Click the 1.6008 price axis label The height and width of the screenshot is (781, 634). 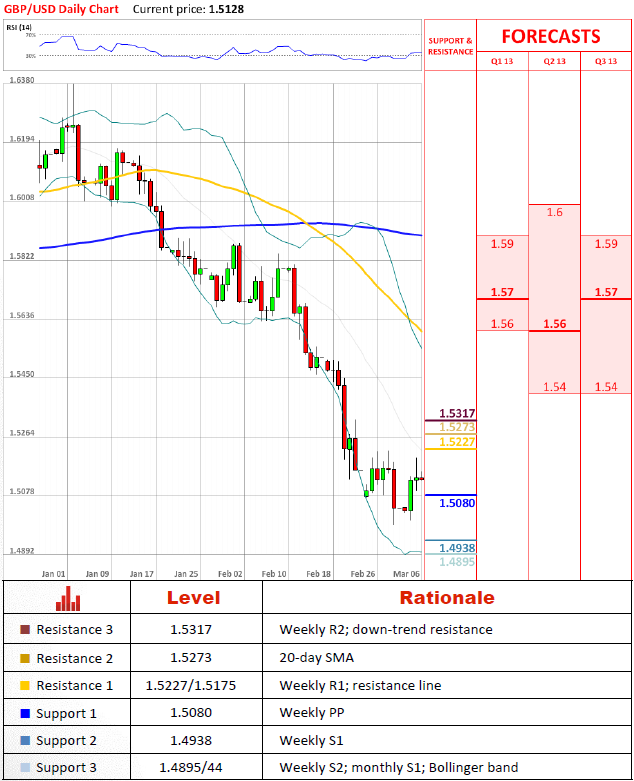click(22, 197)
